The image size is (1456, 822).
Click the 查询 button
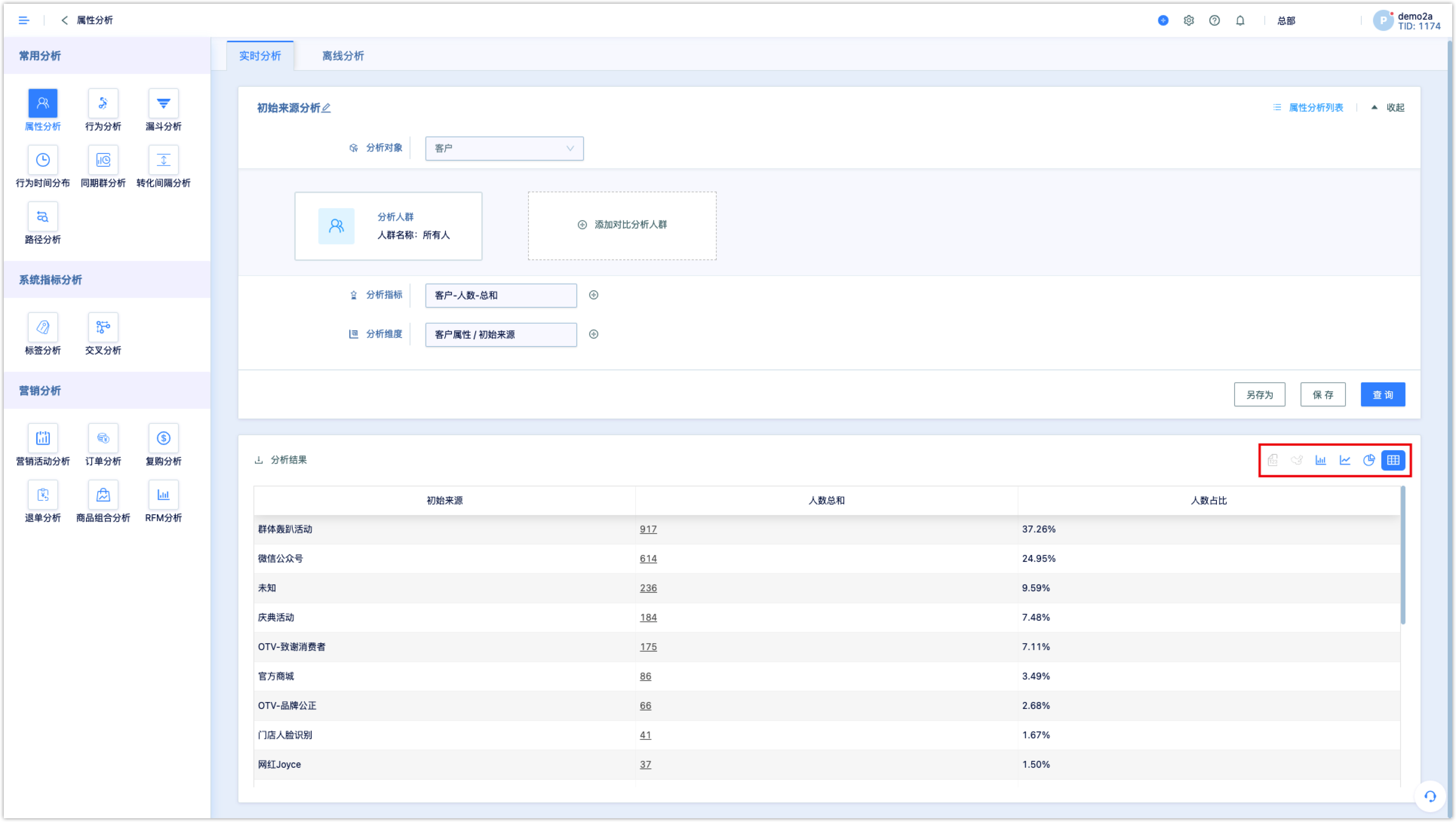[x=1382, y=394]
